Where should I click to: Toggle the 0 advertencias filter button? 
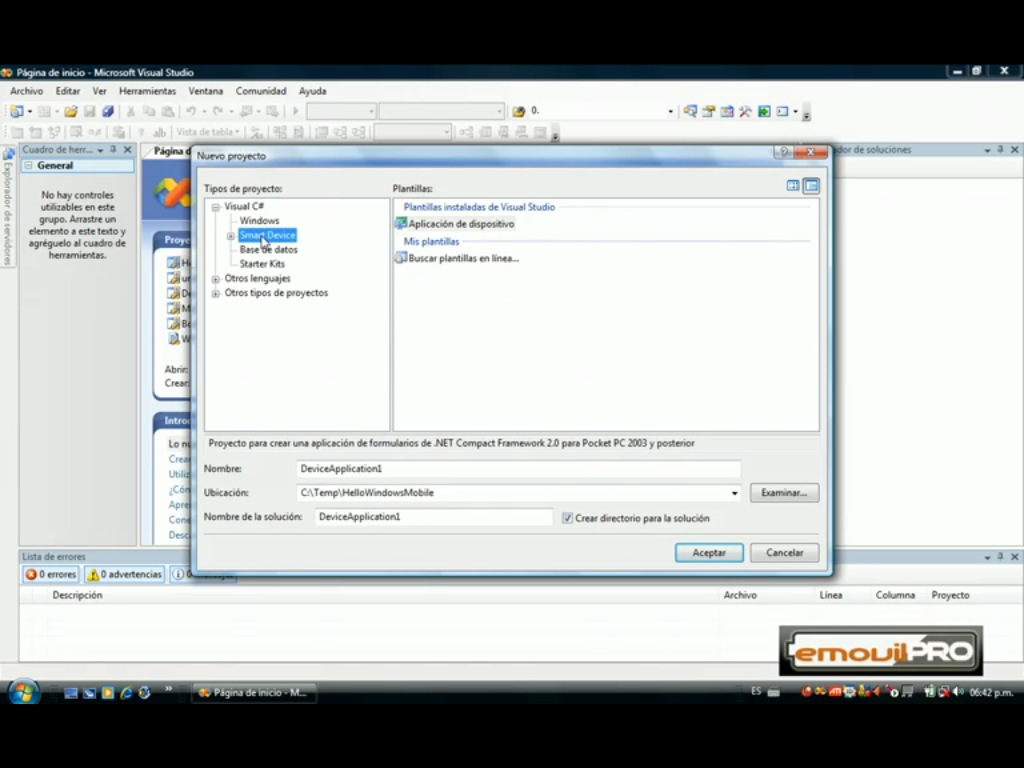coord(124,574)
